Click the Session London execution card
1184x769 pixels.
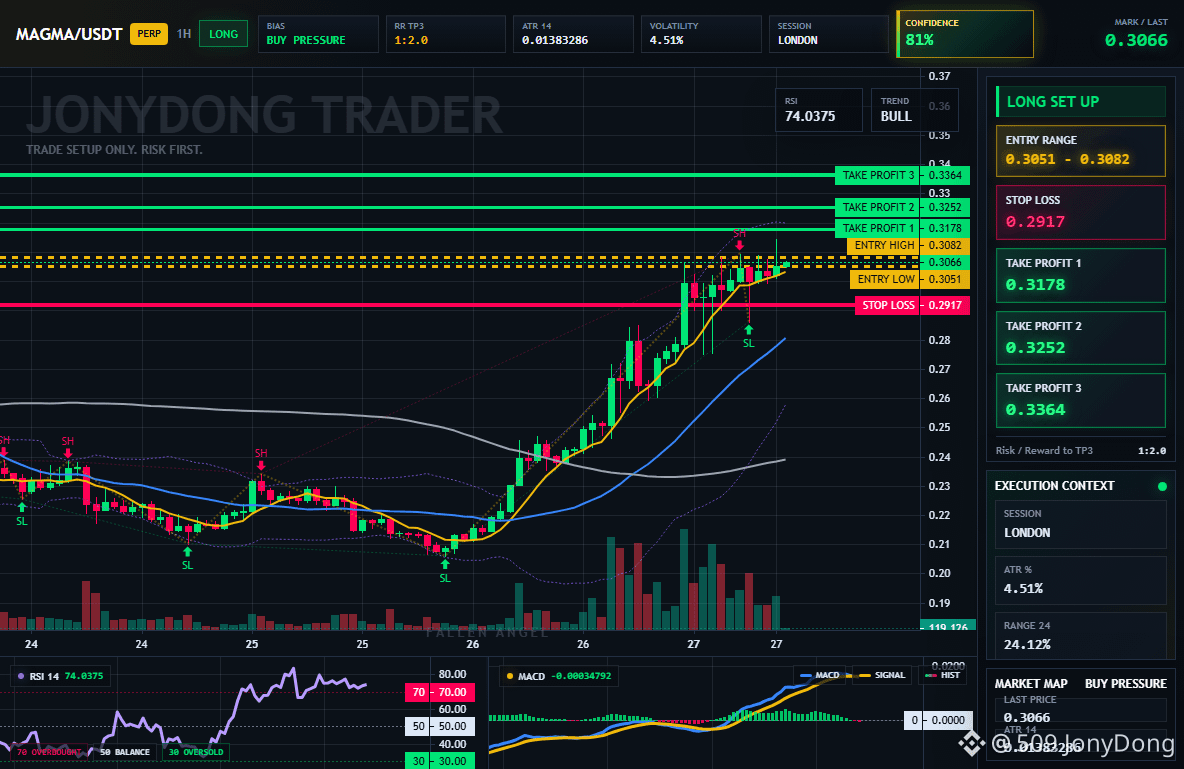coord(1081,524)
